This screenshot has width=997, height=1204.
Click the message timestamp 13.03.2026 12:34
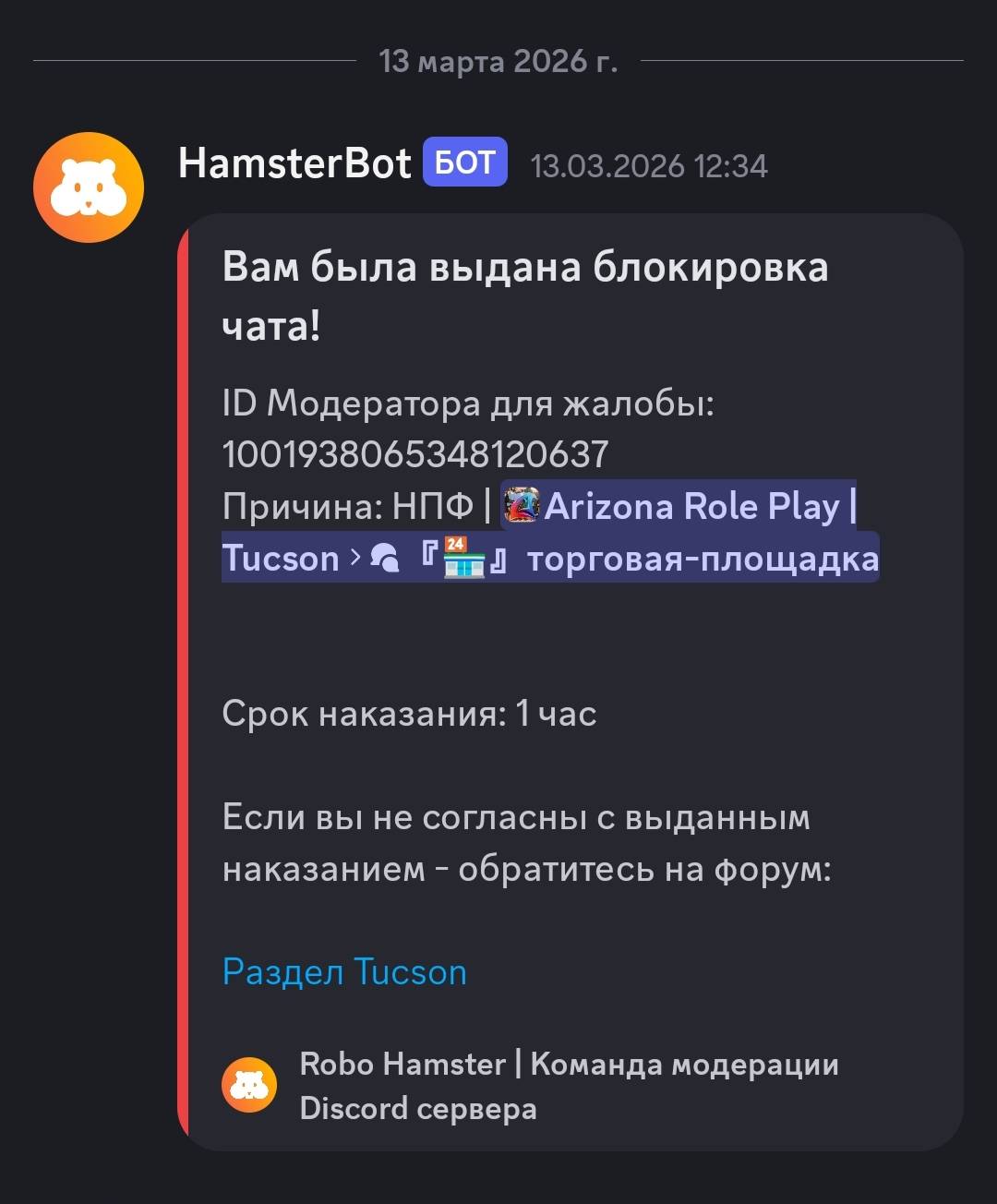coord(649,166)
